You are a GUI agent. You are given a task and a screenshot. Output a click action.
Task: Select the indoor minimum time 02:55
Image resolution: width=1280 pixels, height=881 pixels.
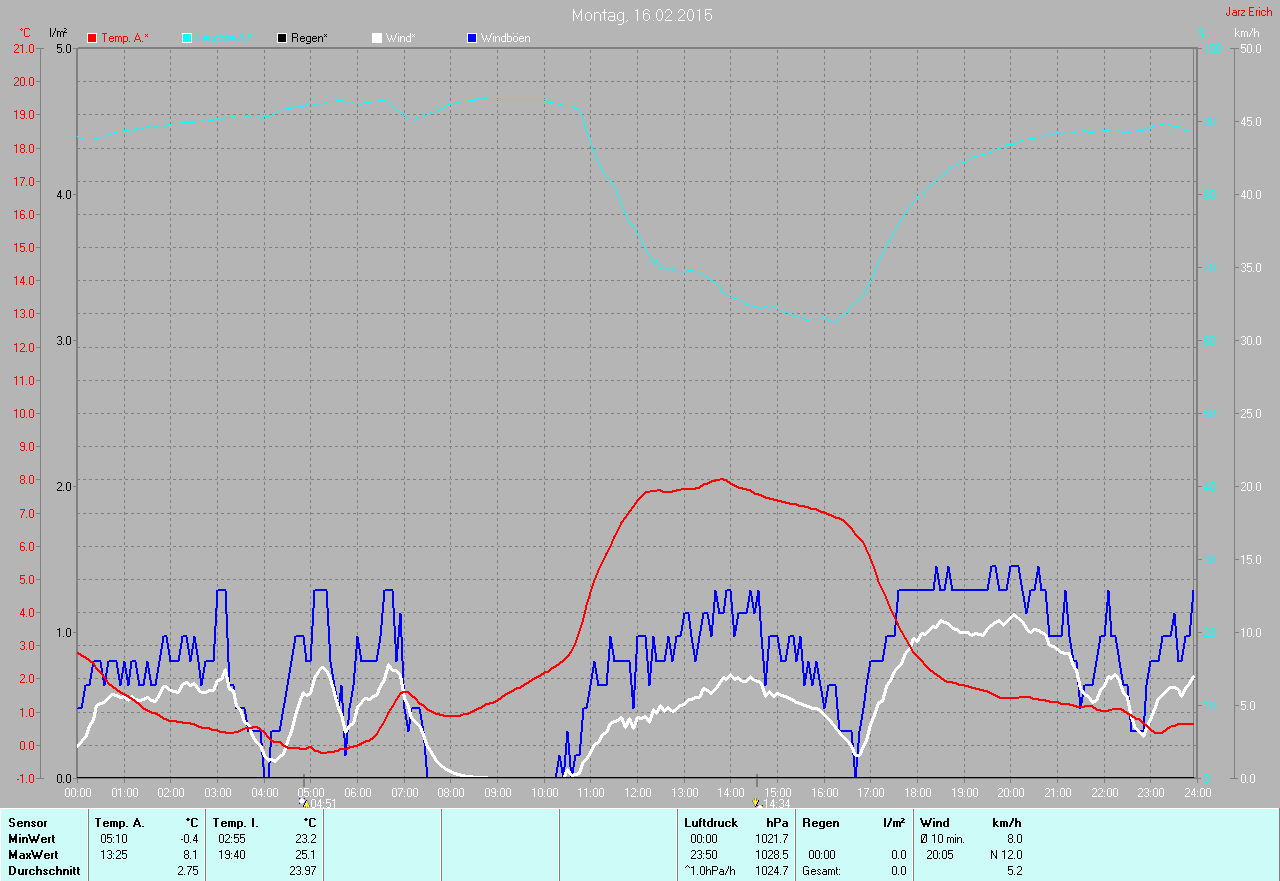coord(232,839)
